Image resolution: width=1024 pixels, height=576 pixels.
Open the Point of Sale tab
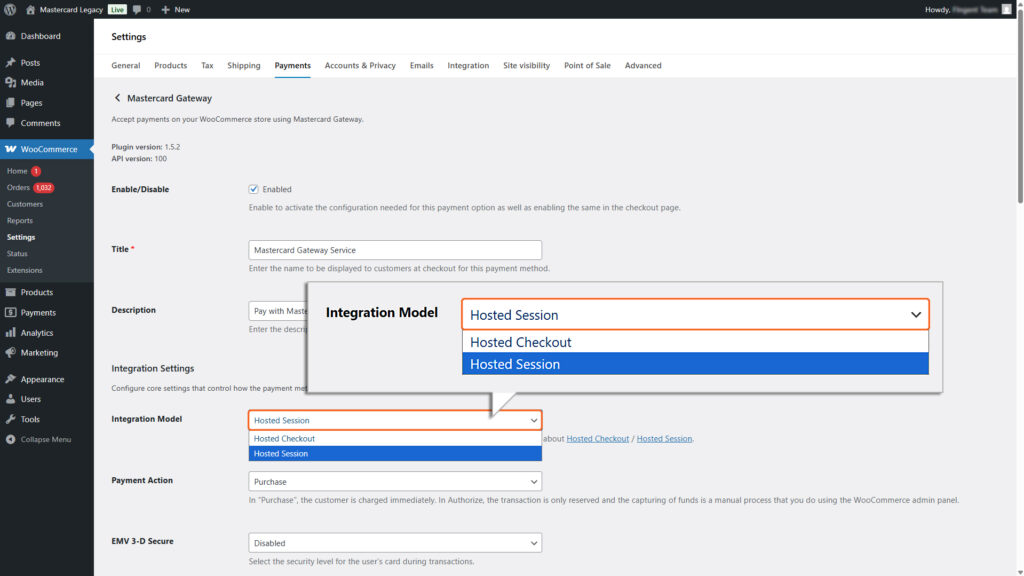click(587, 65)
